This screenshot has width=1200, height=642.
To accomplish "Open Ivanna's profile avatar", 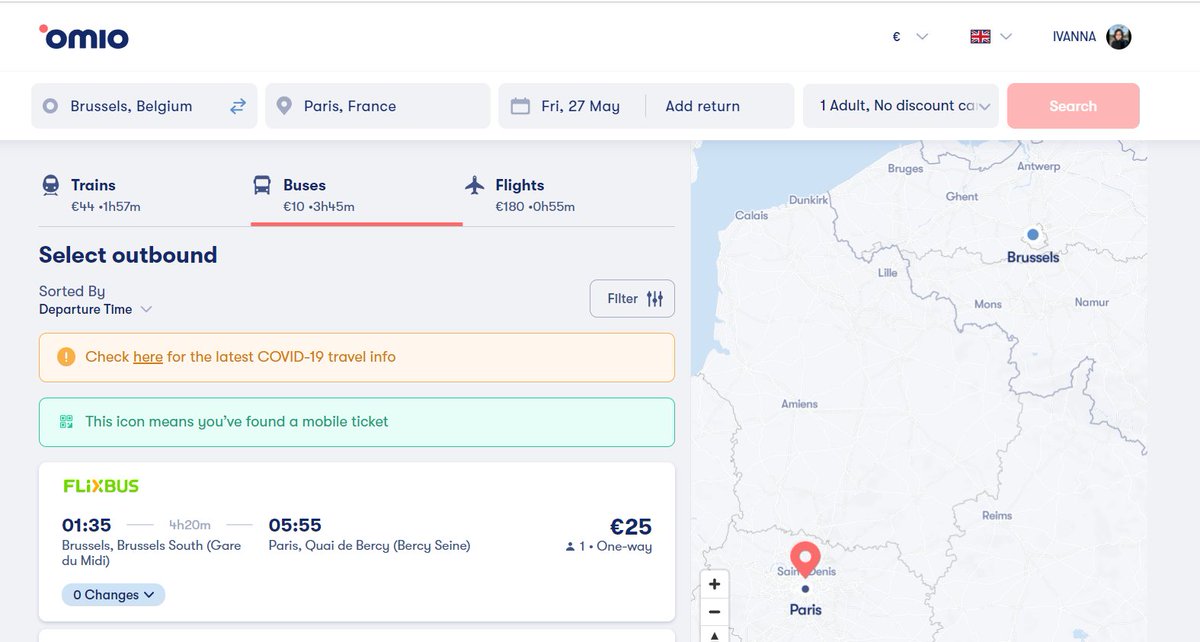I will (1119, 37).
